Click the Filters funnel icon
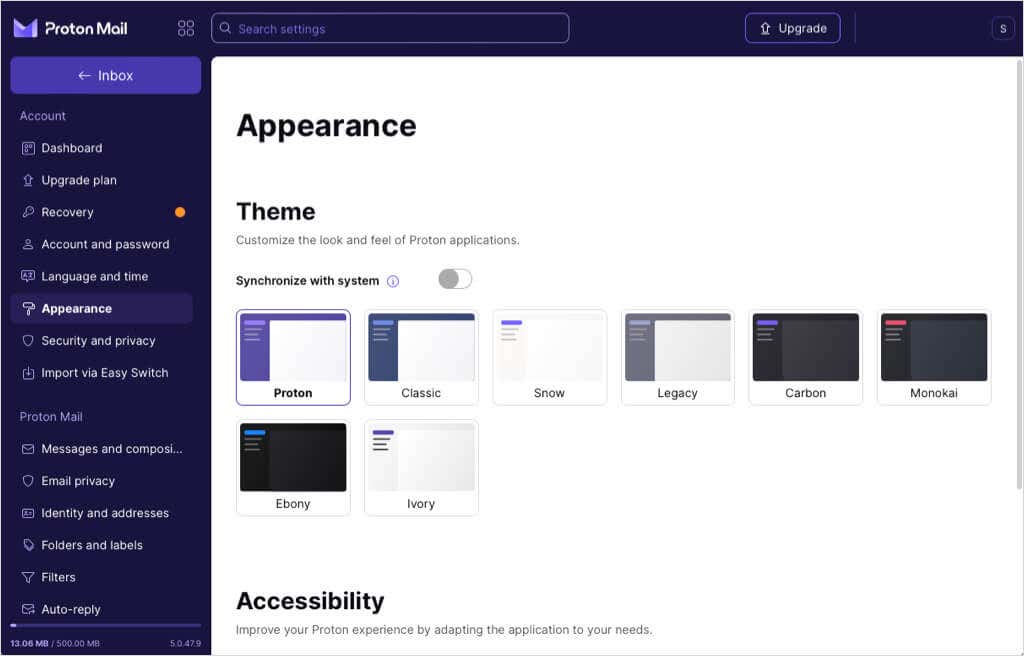The height and width of the screenshot is (656, 1024). click(x=28, y=577)
